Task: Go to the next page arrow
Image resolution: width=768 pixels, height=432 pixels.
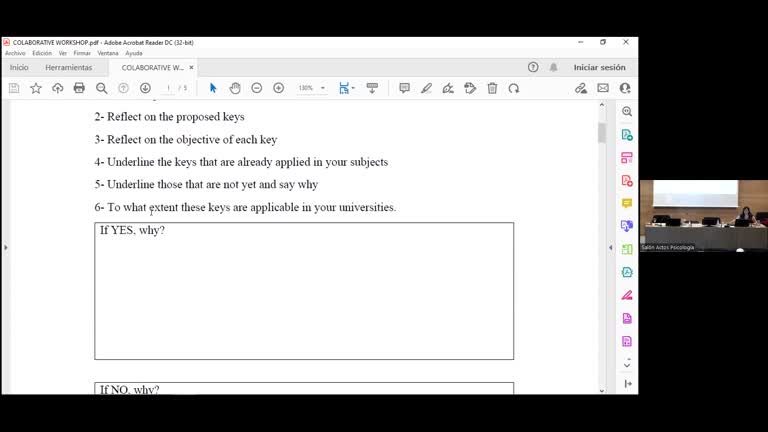Action: [145, 88]
